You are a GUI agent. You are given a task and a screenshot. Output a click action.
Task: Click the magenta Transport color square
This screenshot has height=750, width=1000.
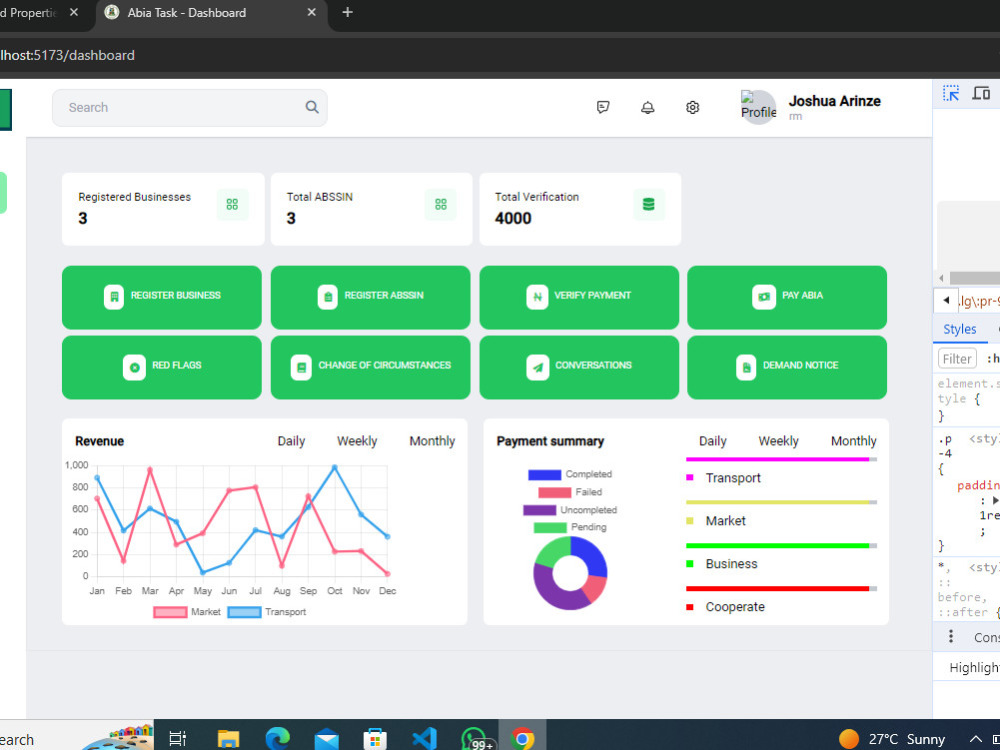coord(689,478)
